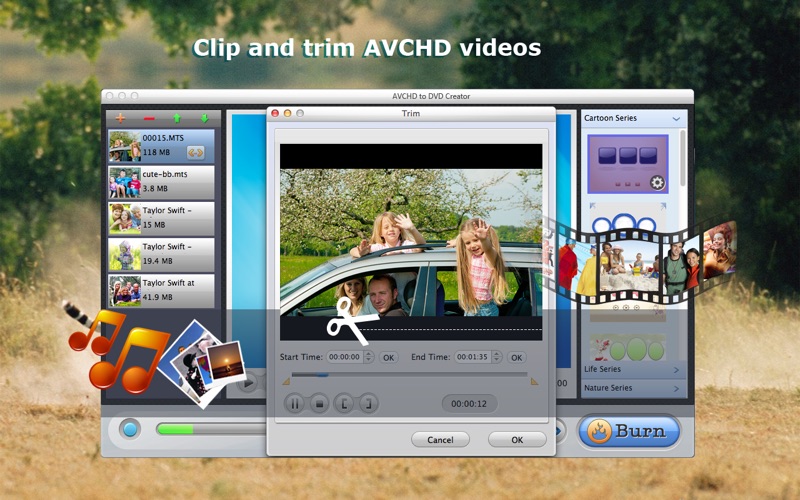800x500 pixels.
Task: Select the green circles menu template
Action: 628,348
